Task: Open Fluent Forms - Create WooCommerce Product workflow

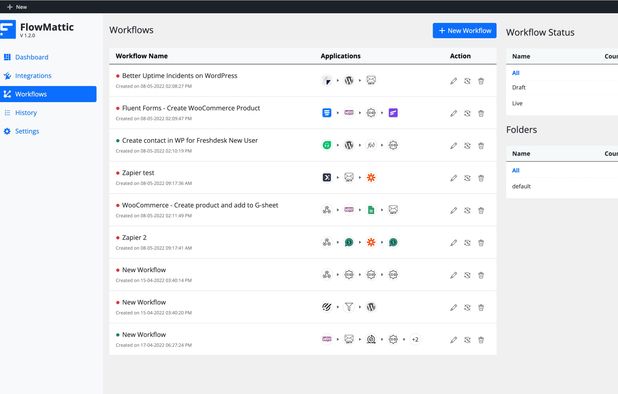Action: coord(191,108)
